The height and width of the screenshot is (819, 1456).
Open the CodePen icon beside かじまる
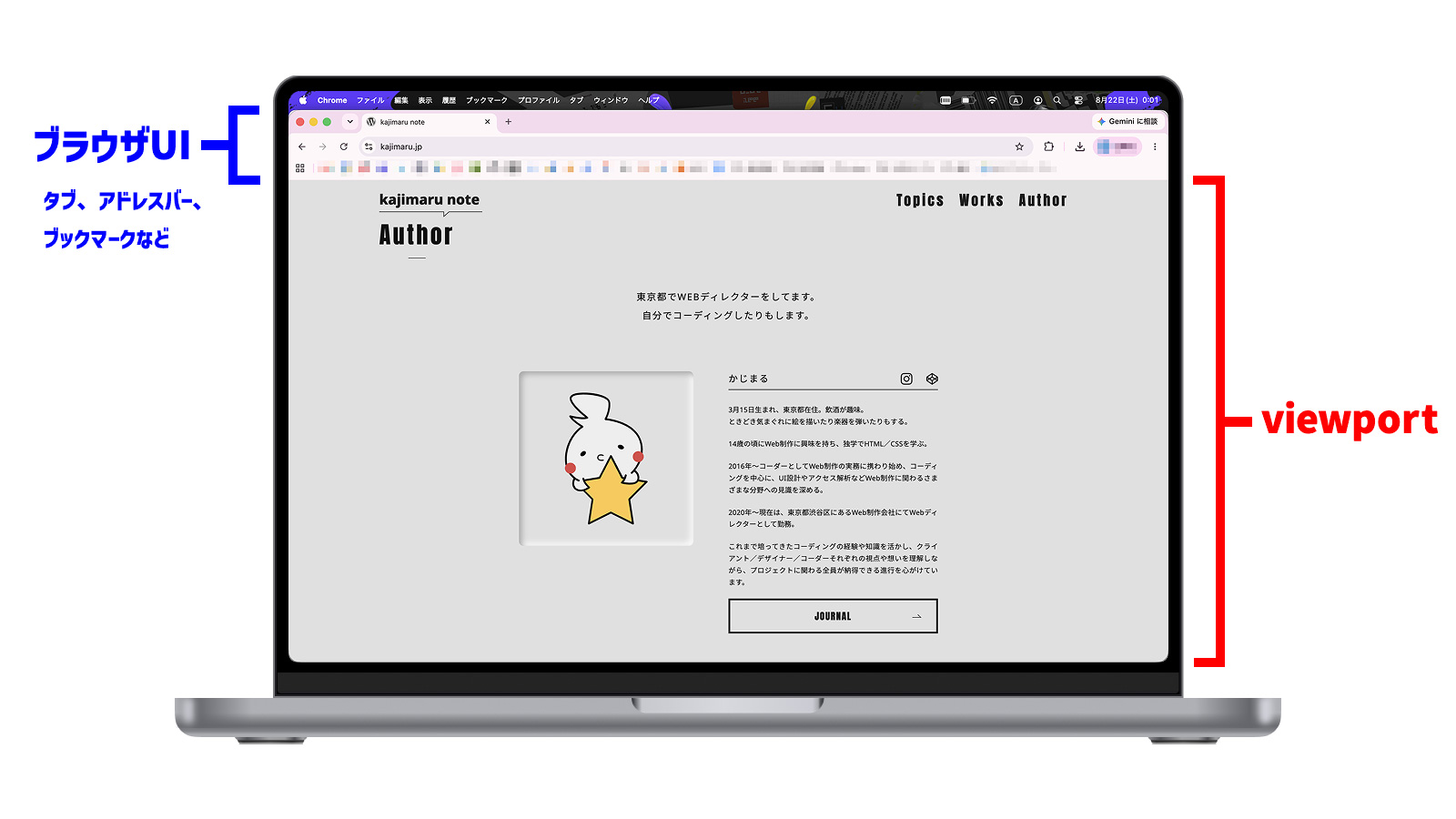[932, 379]
